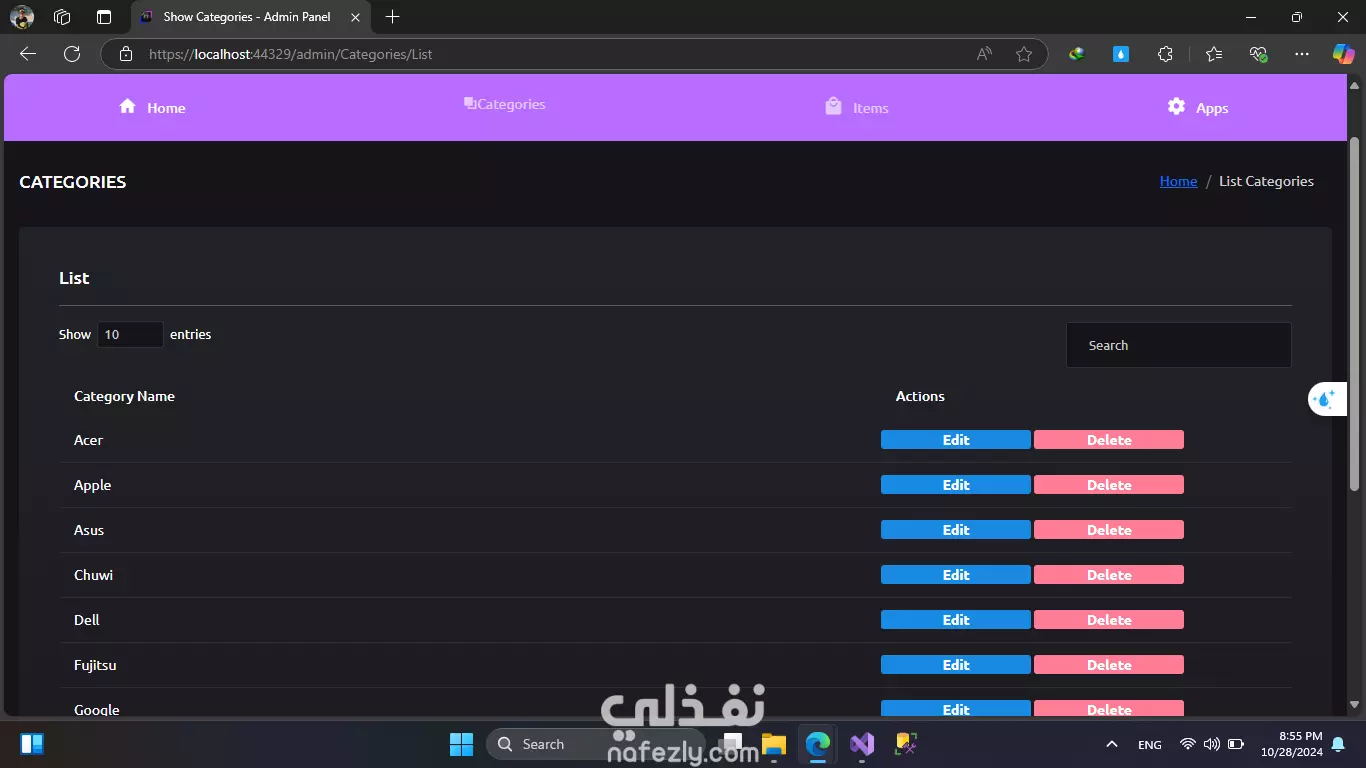Open the browser Extensions puzzle icon
The width and height of the screenshot is (1366, 768).
[x=1165, y=54]
